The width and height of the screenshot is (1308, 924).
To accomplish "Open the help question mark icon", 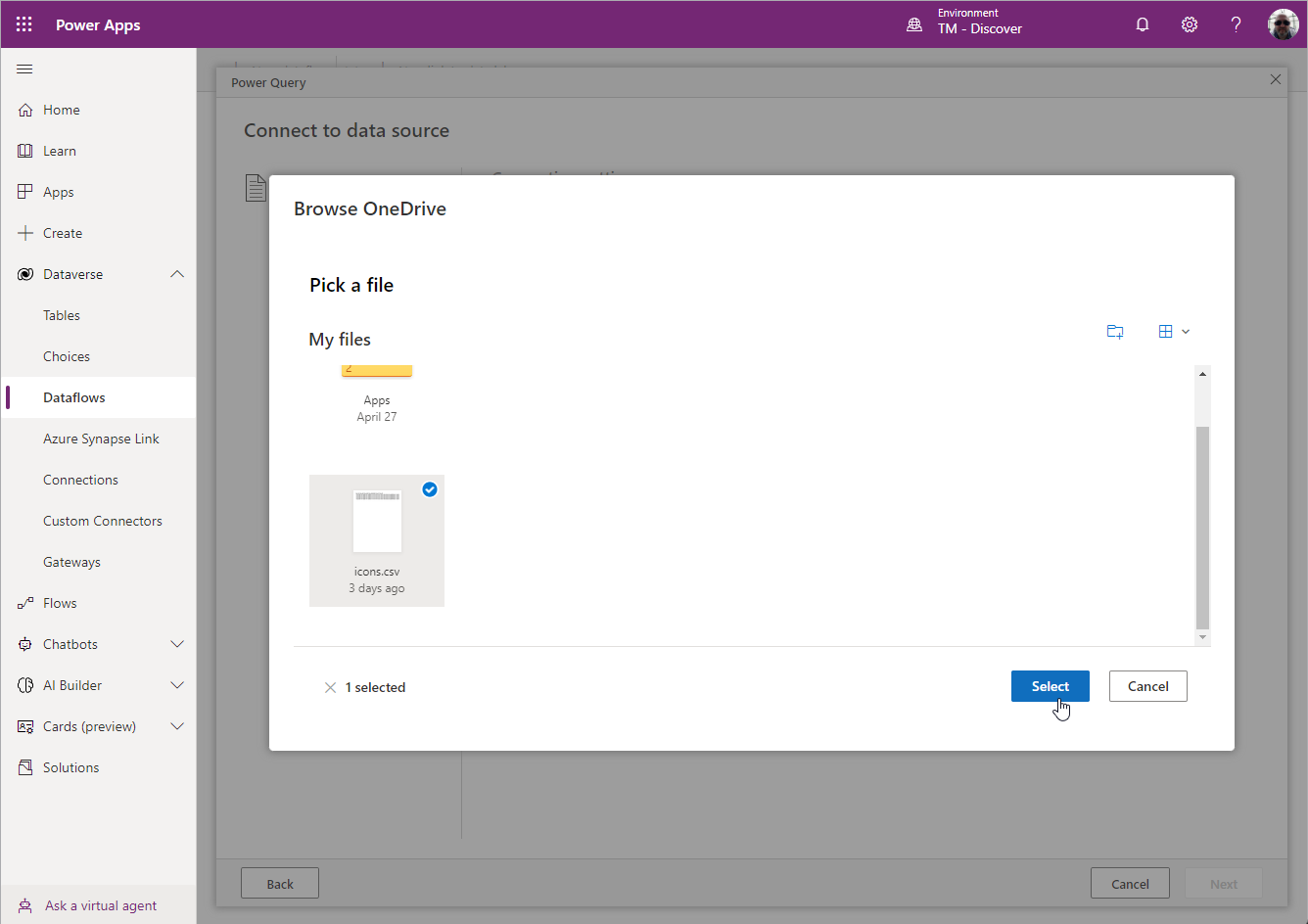I will point(1237,24).
